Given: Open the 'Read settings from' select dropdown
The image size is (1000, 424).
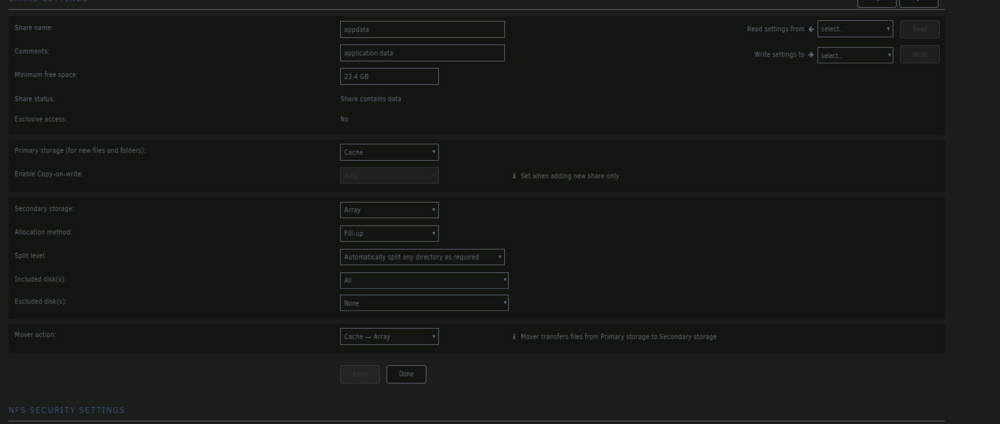Looking at the screenshot, I should [x=855, y=29].
